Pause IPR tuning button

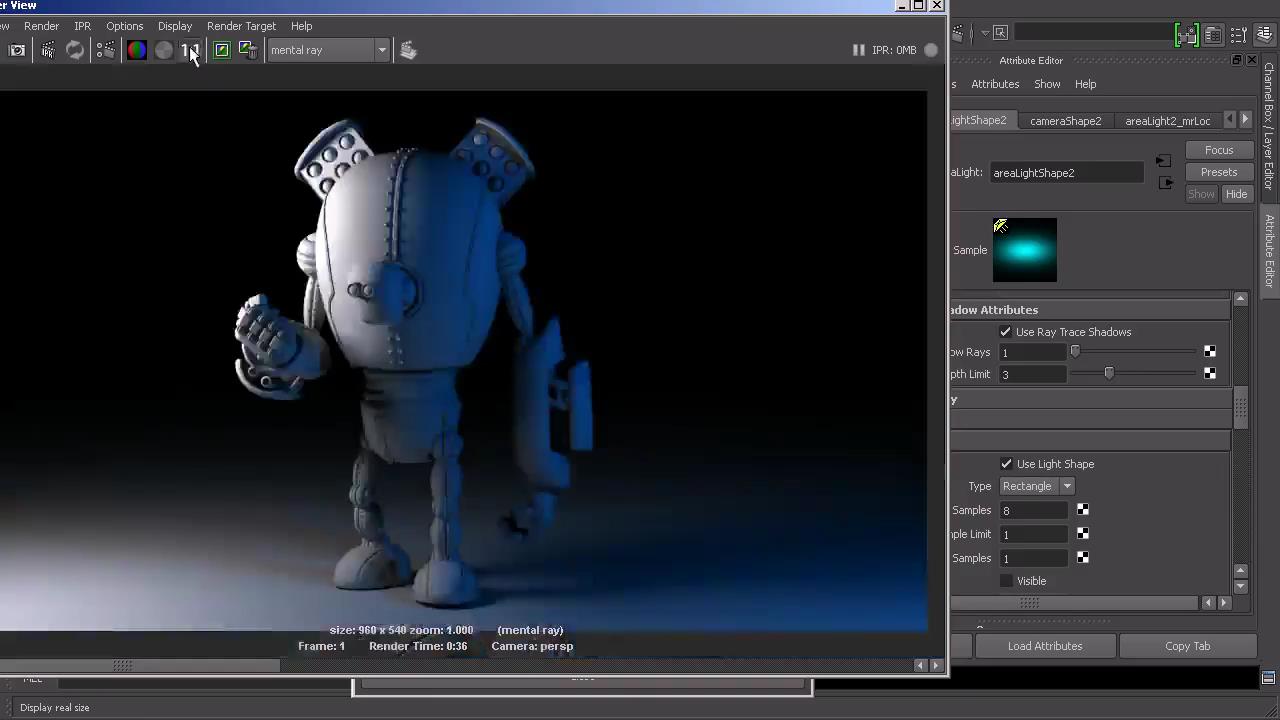pyautogui.click(x=858, y=50)
